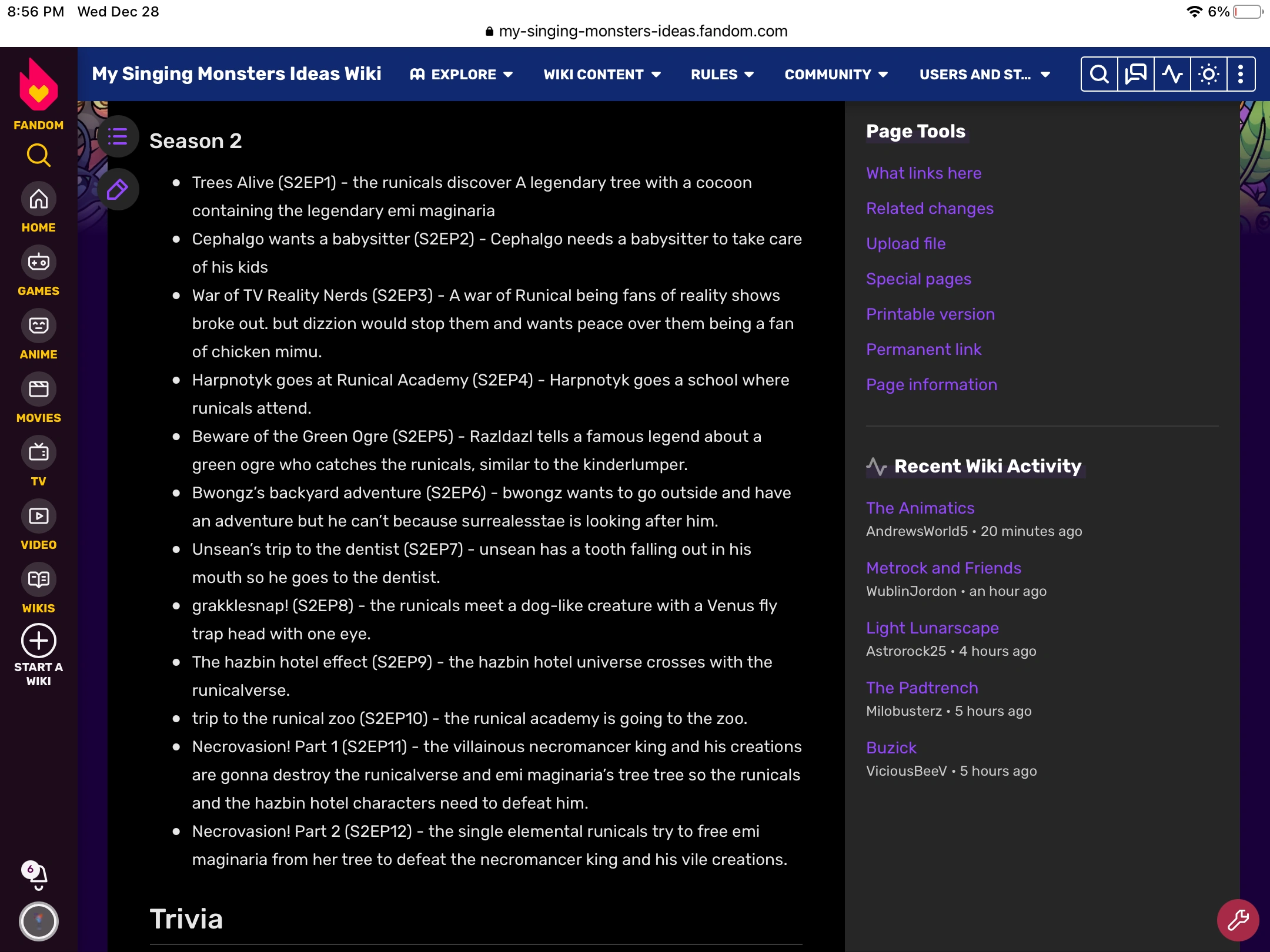The height and width of the screenshot is (952, 1270).
Task: Open The Animatics recent activity page
Action: (x=920, y=508)
